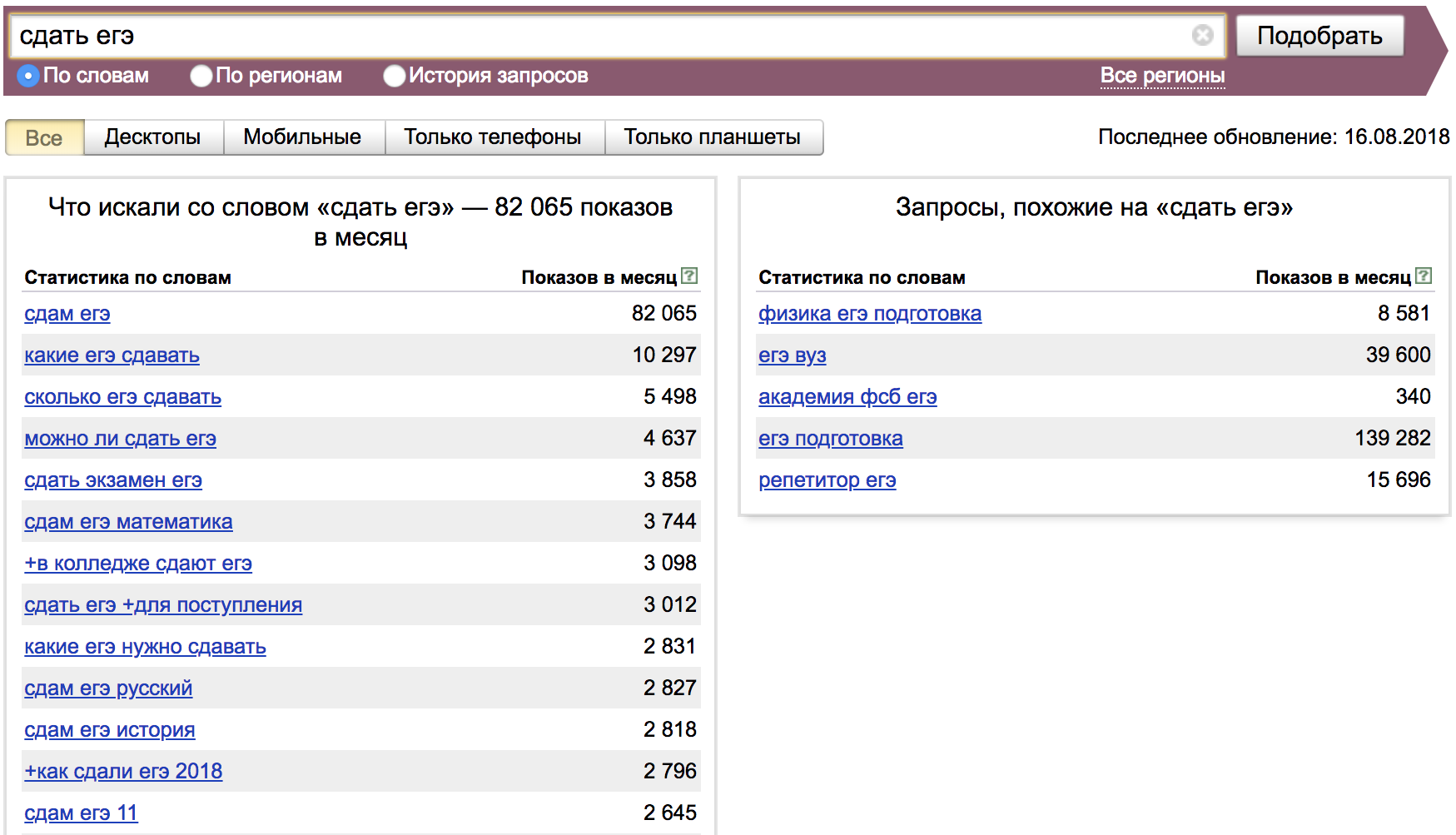Open the Все регионы region selector
Viewport: 1456px width, 835px height.
tap(1162, 76)
